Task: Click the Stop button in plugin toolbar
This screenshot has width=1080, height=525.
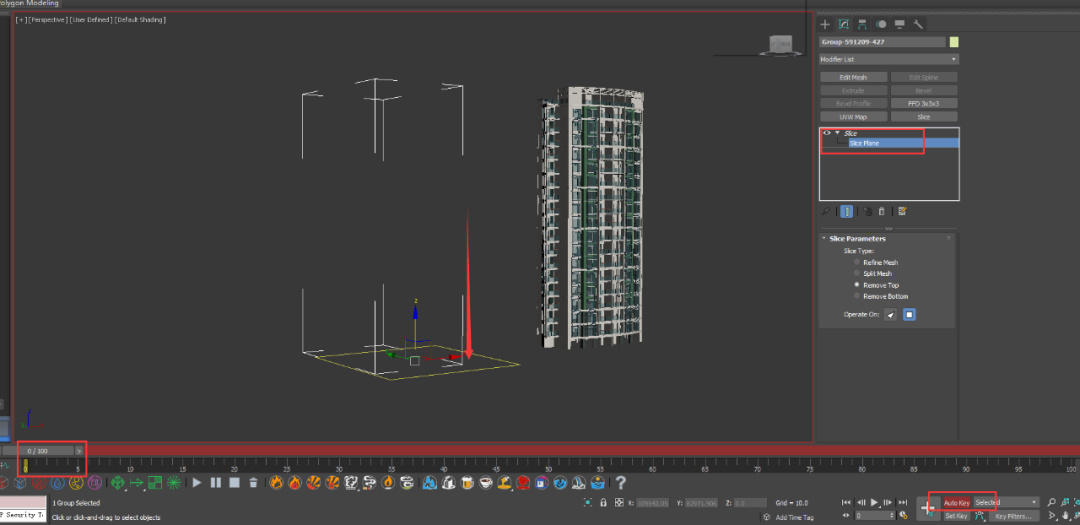Action: (235, 483)
